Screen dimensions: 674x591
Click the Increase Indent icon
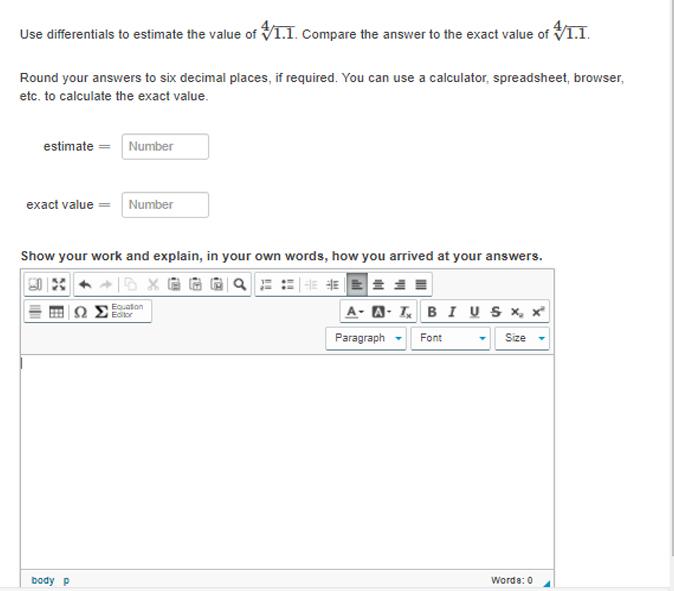pos(332,285)
